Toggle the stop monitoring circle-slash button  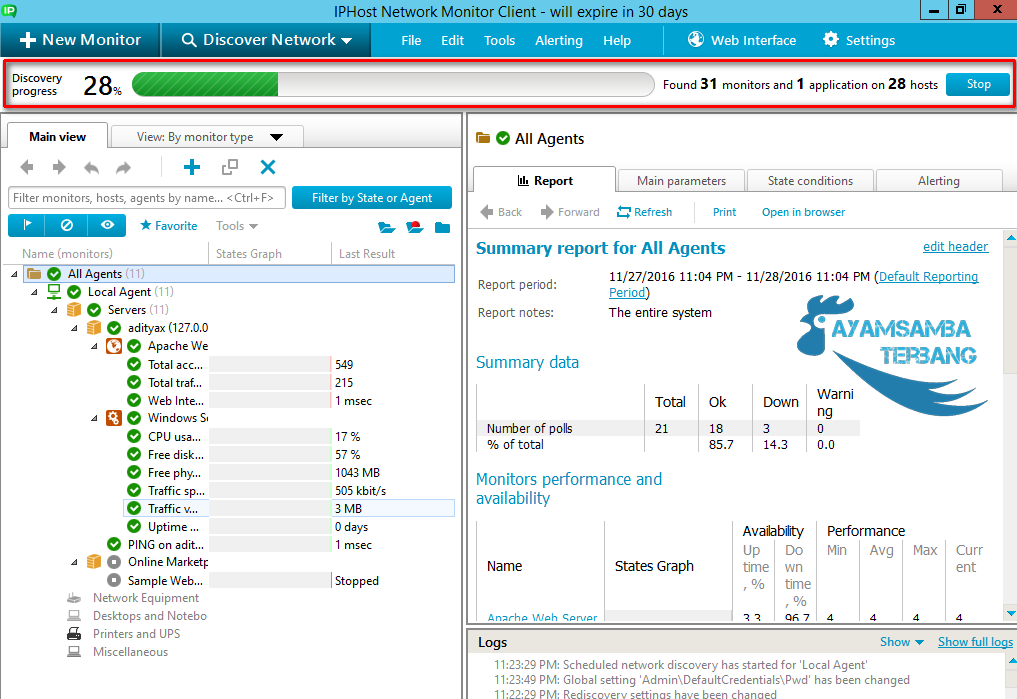click(x=66, y=225)
